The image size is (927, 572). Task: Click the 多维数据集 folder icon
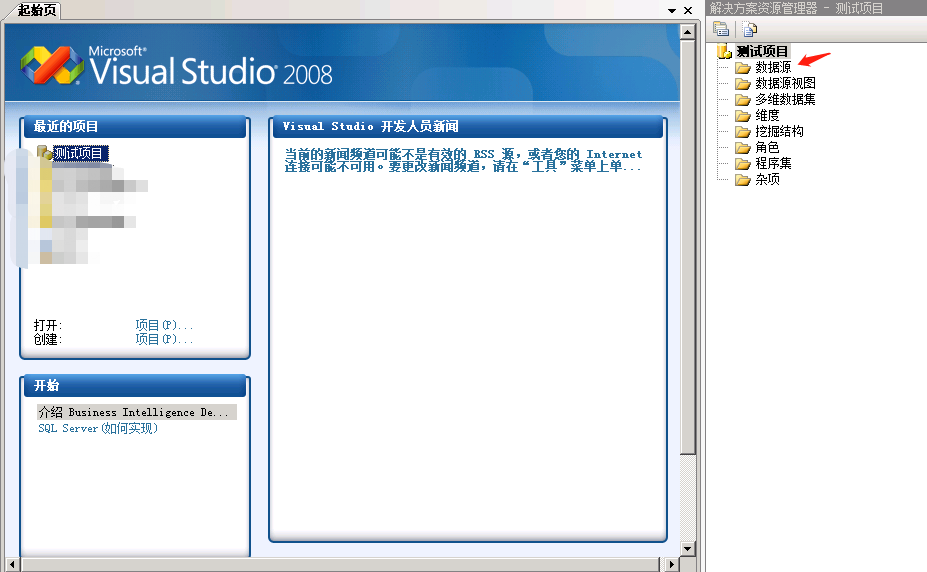(743, 100)
